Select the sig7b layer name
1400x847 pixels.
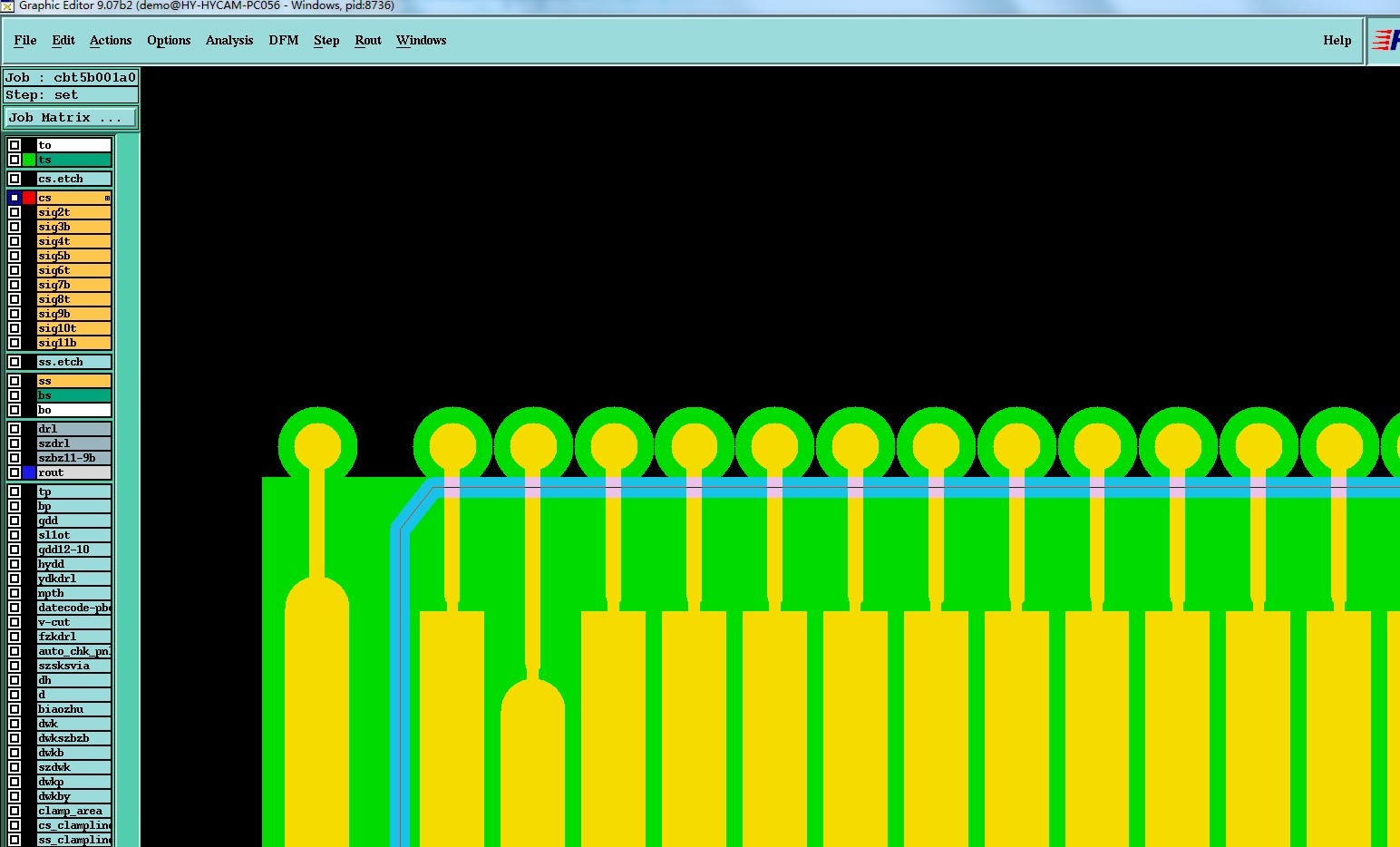click(74, 285)
